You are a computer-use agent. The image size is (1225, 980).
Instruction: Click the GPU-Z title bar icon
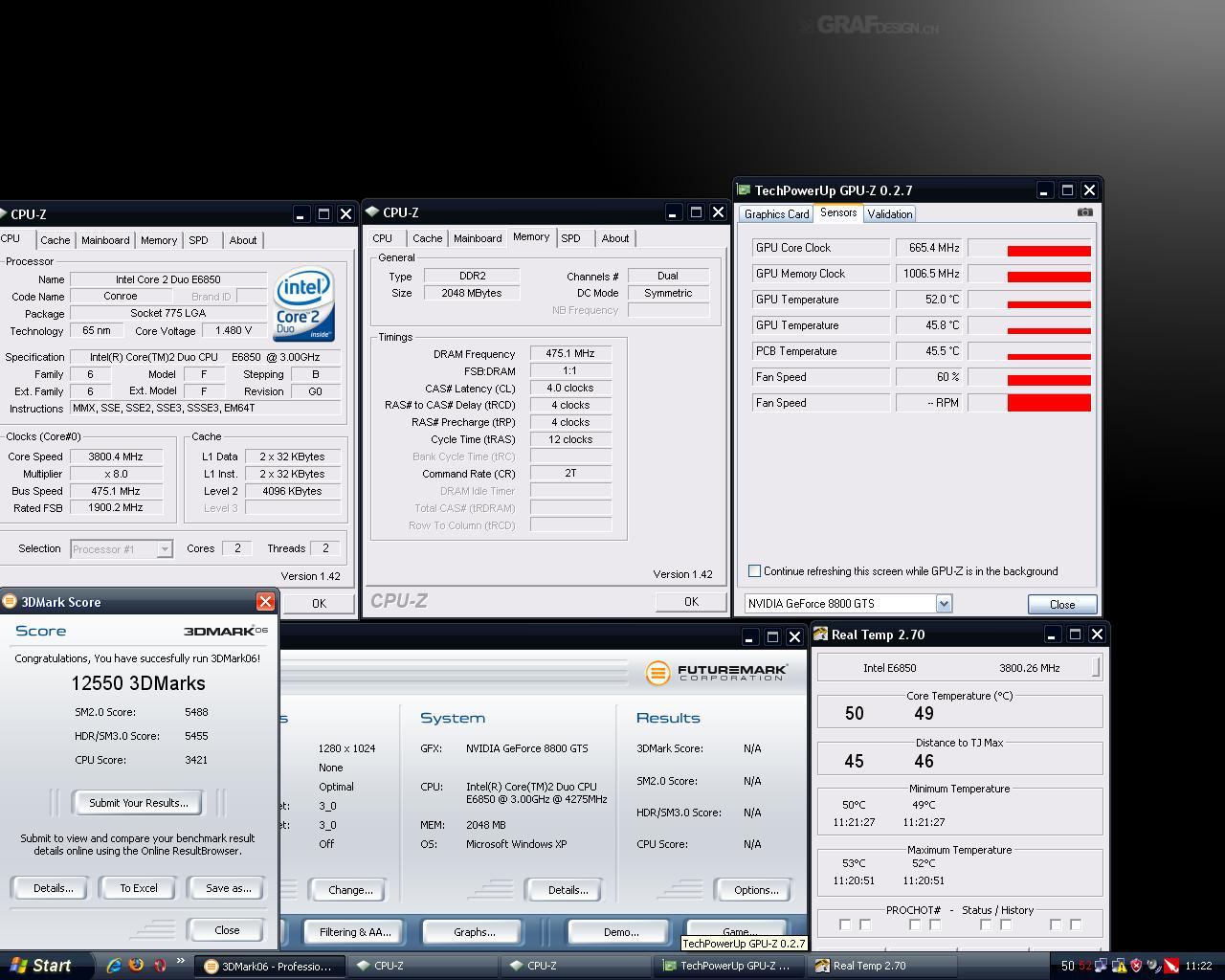[x=744, y=189]
